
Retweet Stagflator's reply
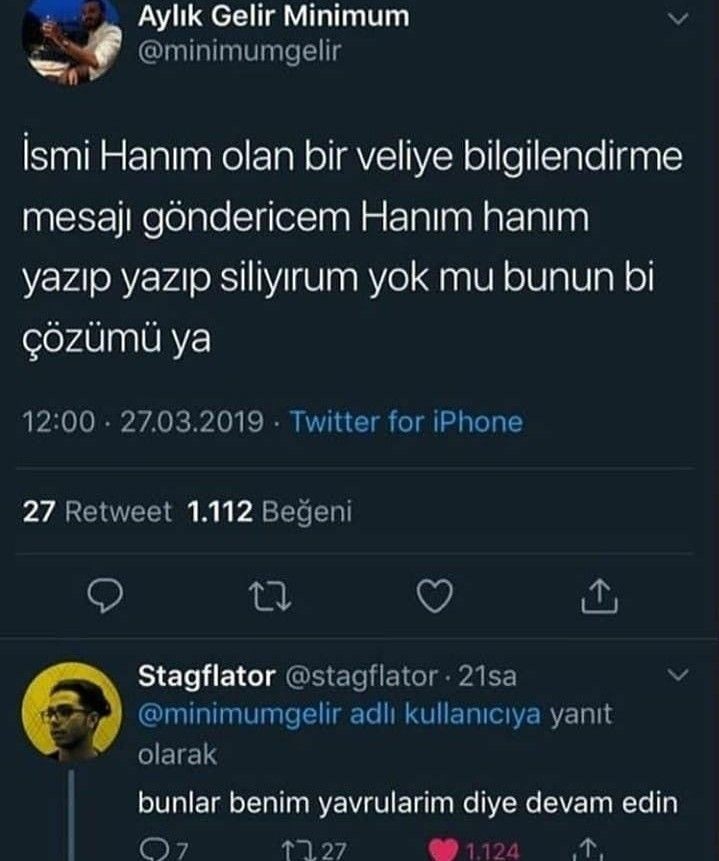pos(297,851)
